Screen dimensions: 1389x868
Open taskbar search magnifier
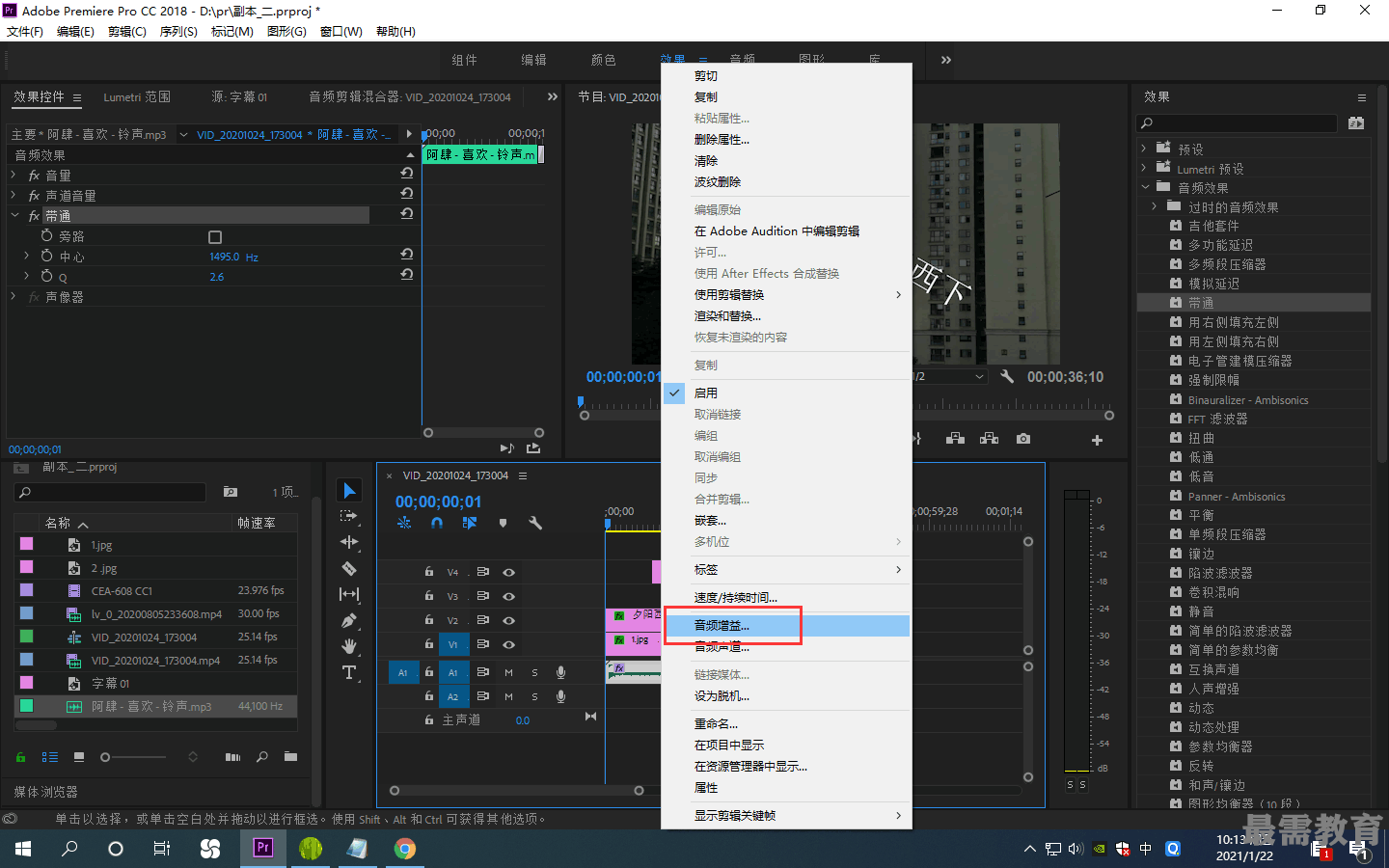pos(69,849)
